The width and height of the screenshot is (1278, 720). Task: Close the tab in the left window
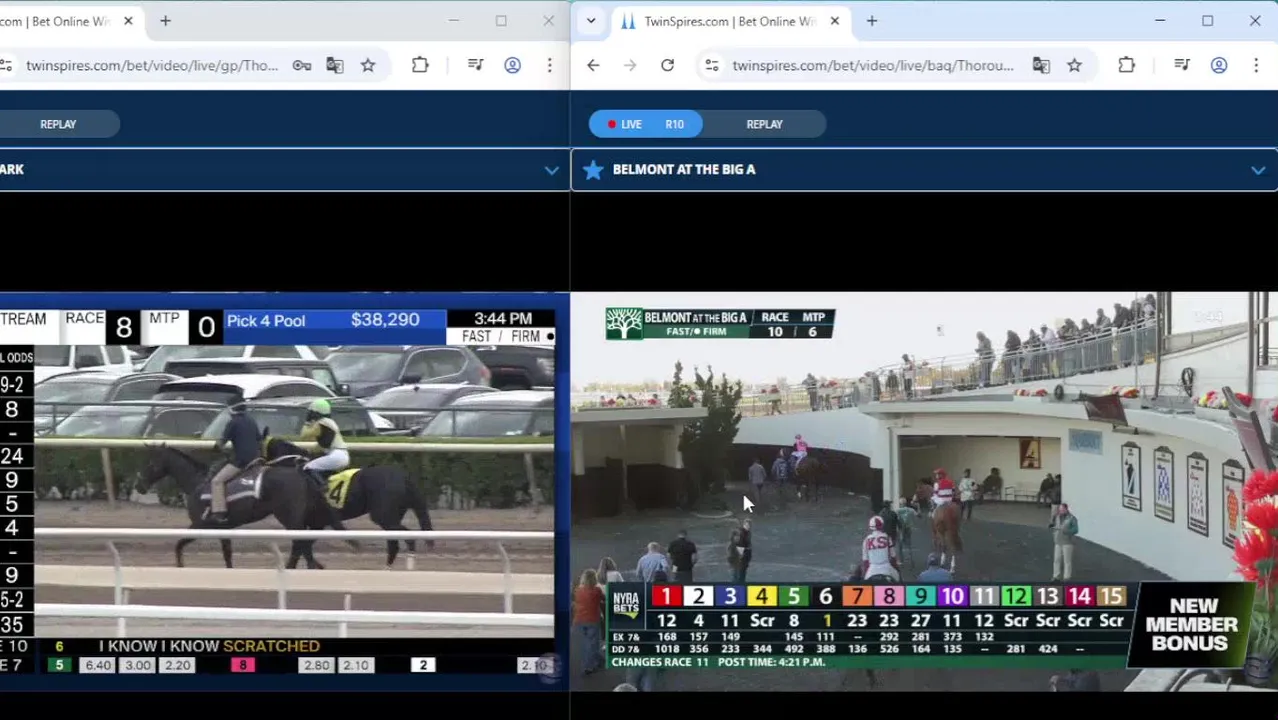coord(128,21)
